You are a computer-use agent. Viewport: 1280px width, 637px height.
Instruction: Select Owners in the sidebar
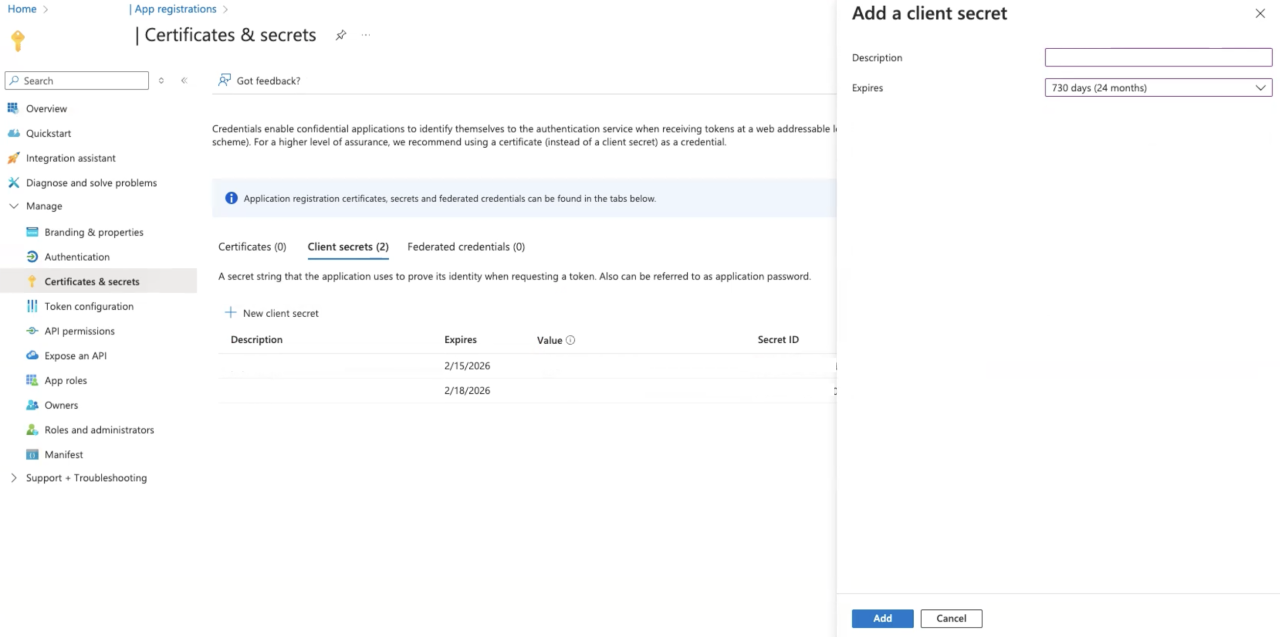60,405
